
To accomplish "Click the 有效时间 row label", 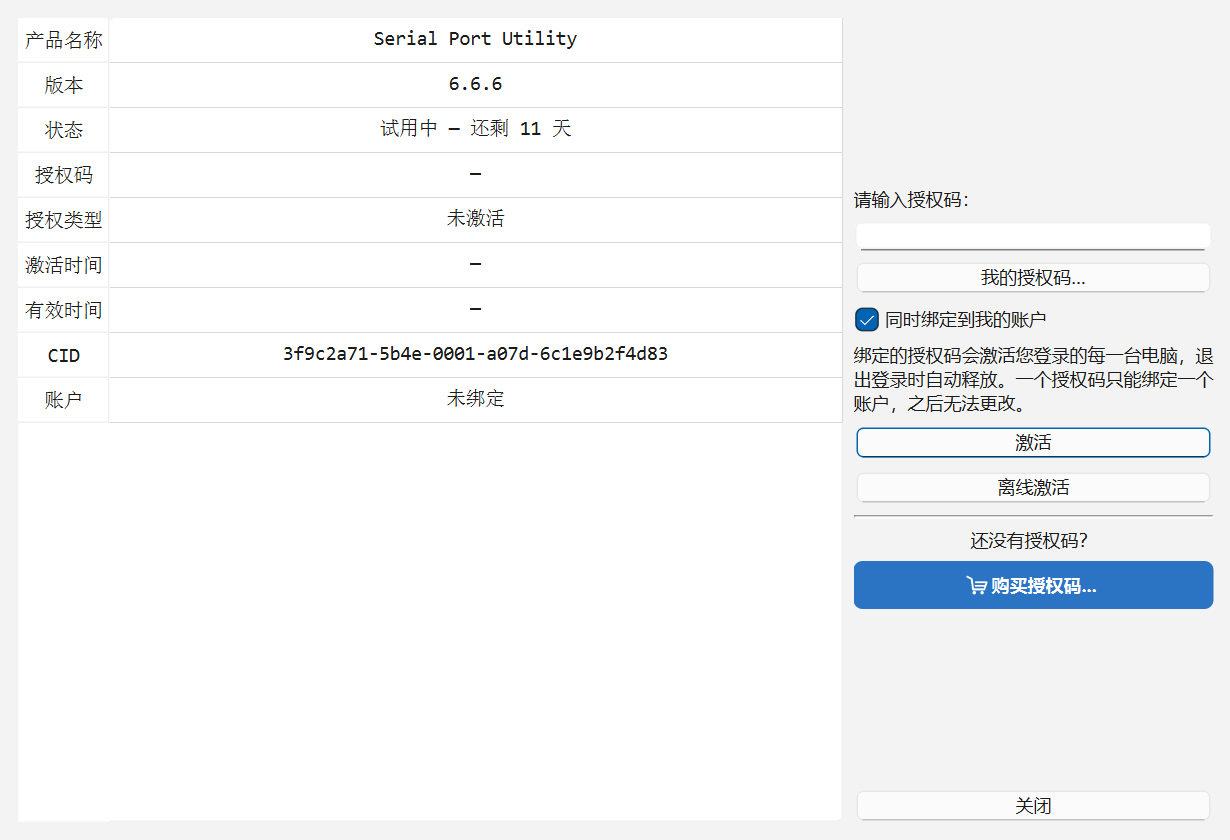I will [x=64, y=310].
